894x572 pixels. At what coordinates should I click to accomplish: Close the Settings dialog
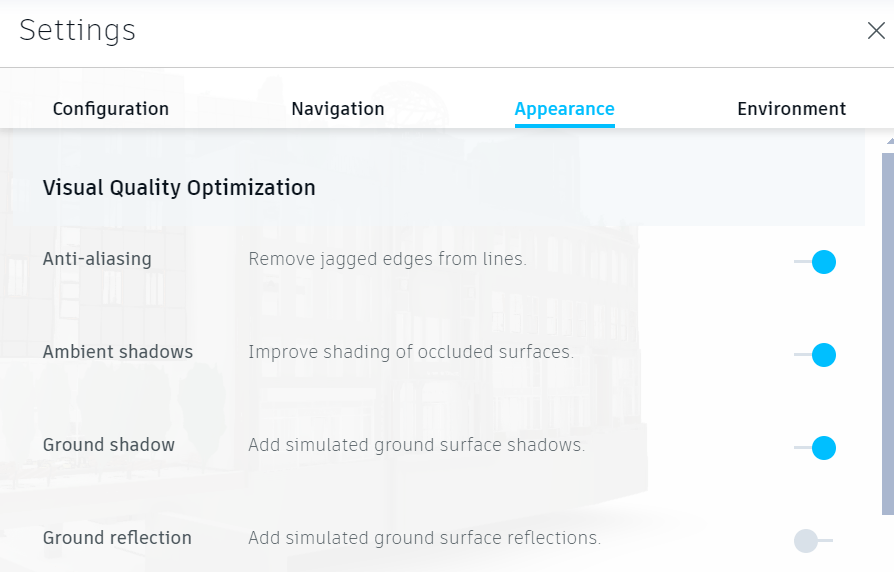pos(876,31)
